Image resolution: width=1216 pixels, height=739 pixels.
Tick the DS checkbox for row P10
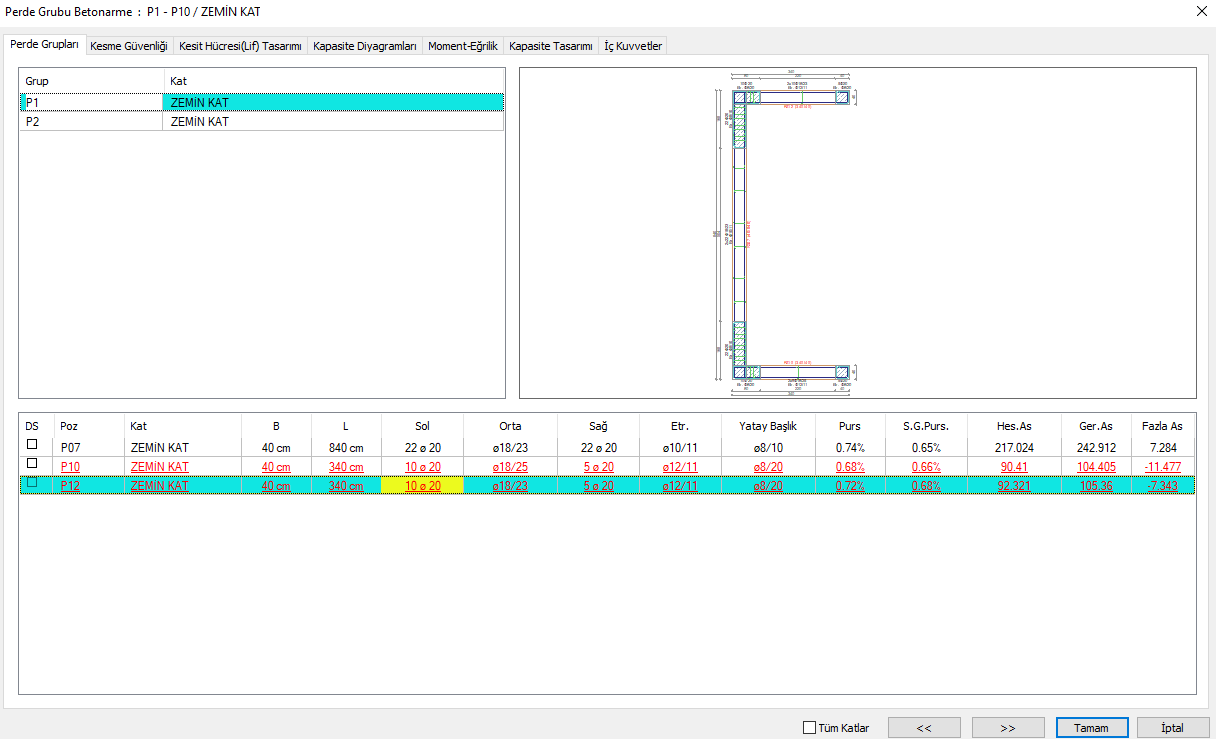tap(32, 464)
